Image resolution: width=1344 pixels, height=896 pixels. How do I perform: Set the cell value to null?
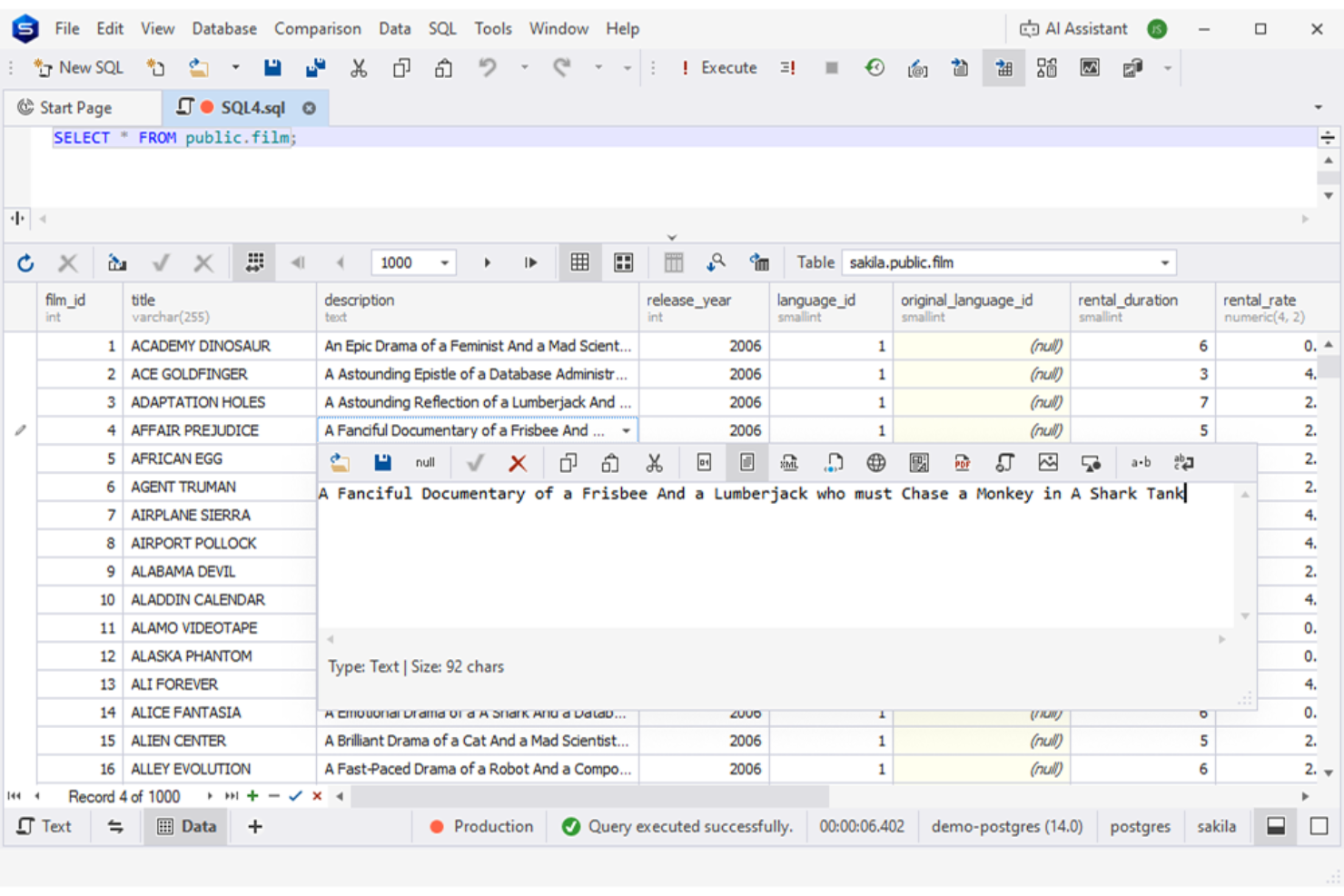pyautogui.click(x=424, y=462)
